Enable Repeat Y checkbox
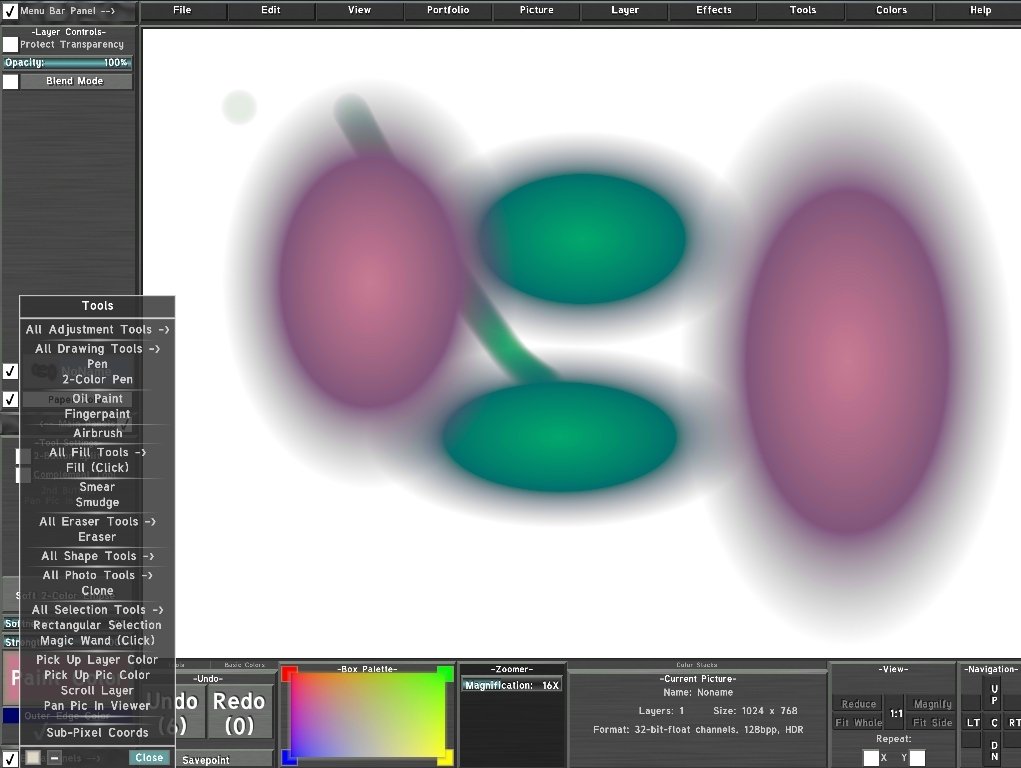 click(917, 758)
